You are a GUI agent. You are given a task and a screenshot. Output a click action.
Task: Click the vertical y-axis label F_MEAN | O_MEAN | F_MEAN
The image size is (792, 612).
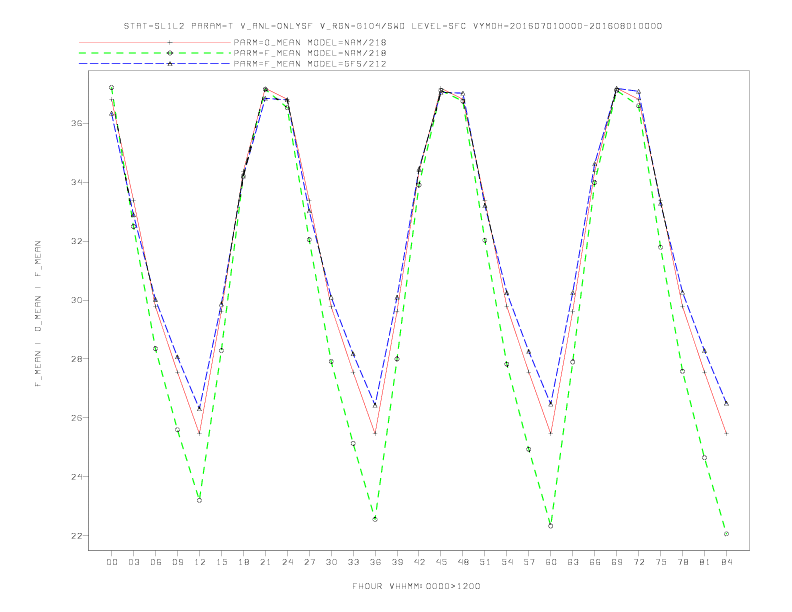click(38, 314)
